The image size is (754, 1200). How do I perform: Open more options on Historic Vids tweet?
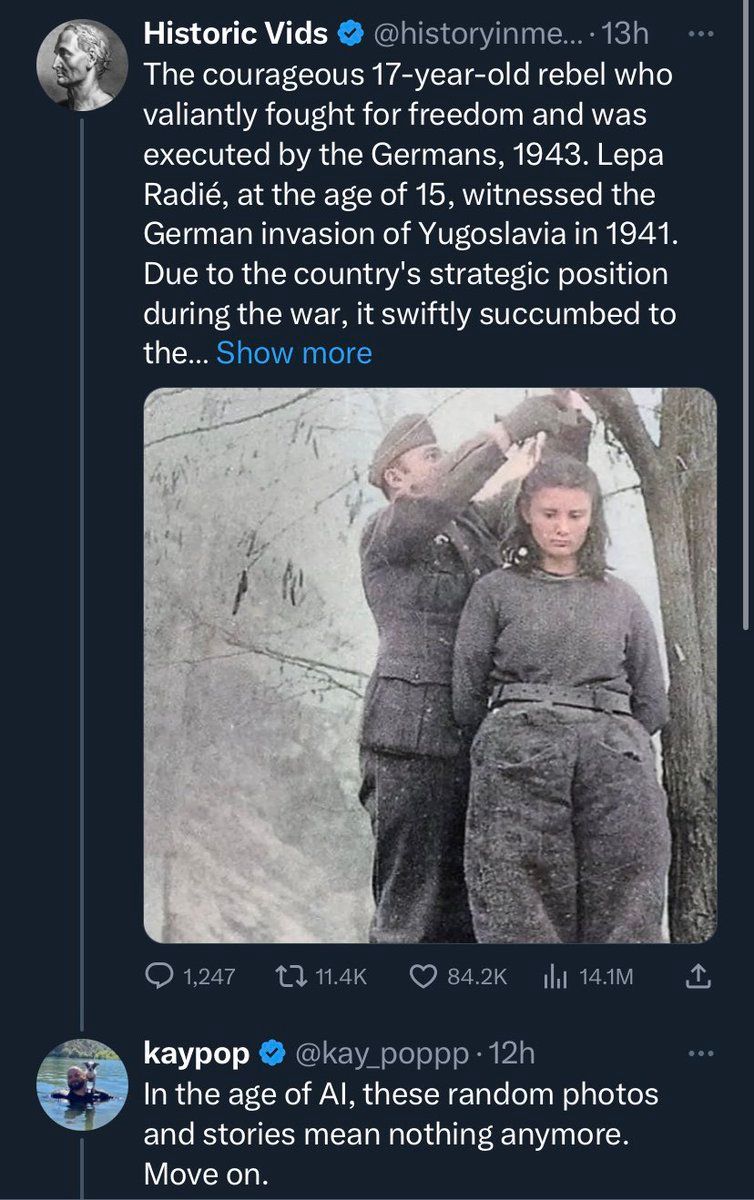[x=704, y=32]
